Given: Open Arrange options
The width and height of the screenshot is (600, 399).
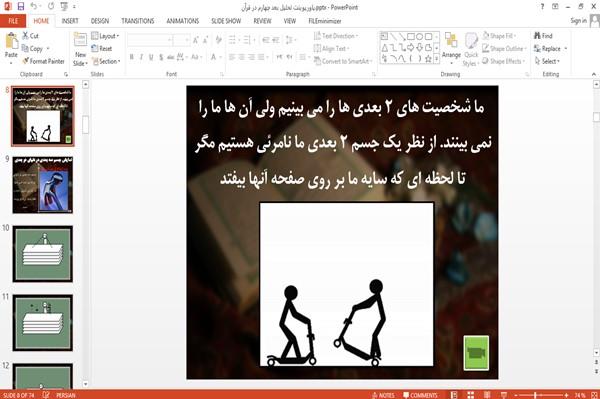Looking at the screenshot, I should point(451,48).
